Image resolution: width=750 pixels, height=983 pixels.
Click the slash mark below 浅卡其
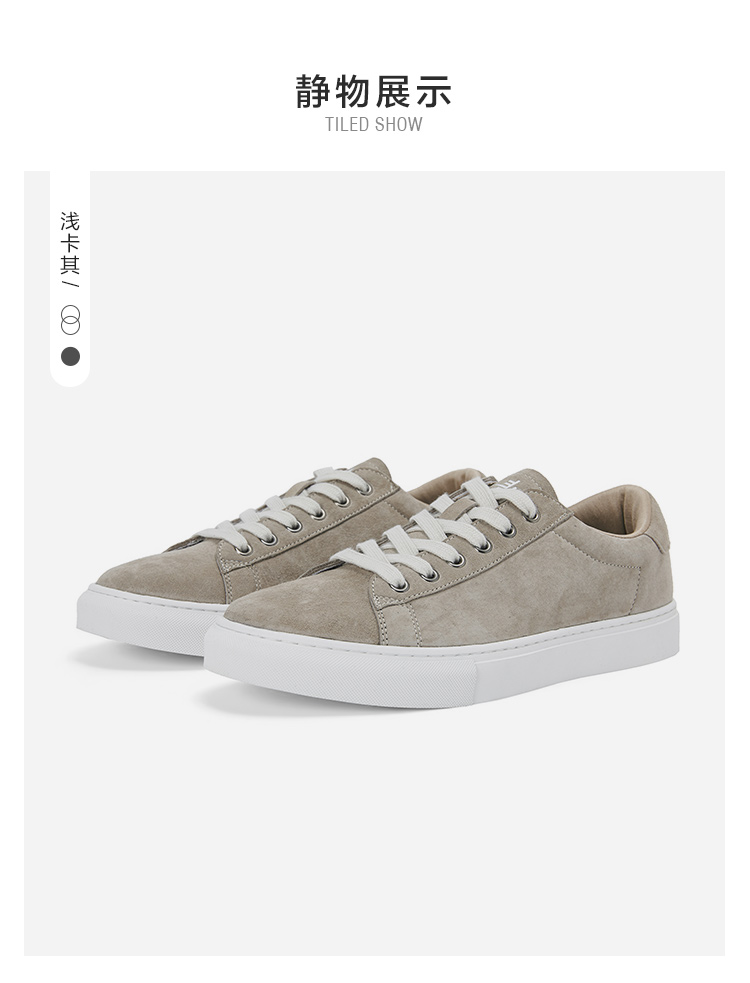tap(70, 284)
